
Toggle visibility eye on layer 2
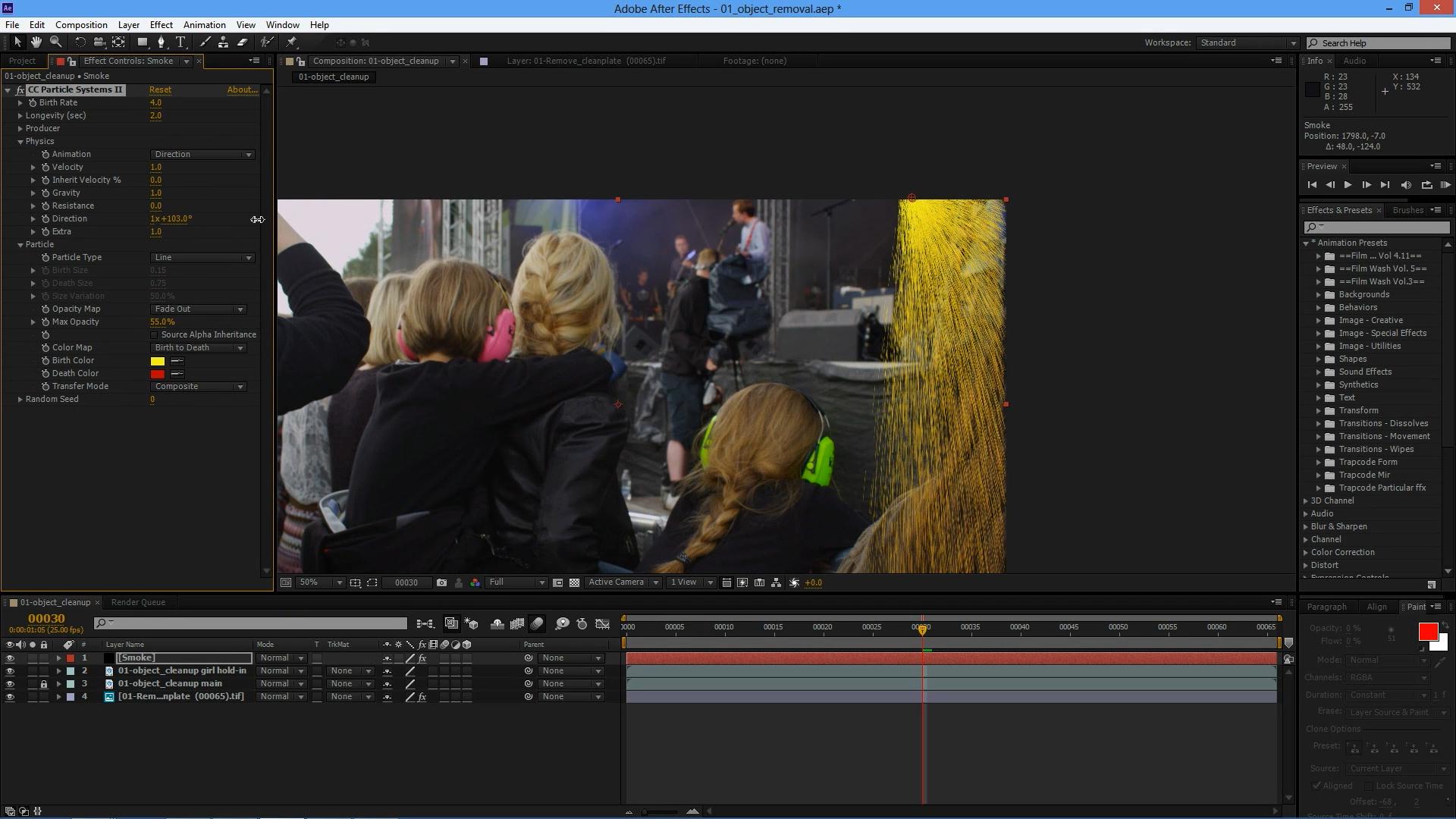[x=9, y=670]
